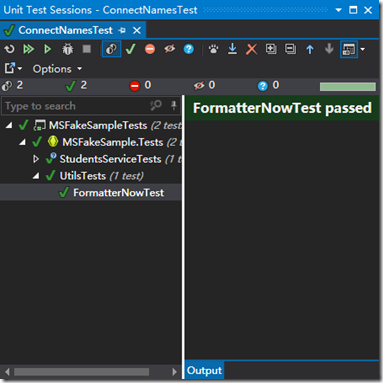Collapse UtilsTests tree node
Image resolution: width=383 pixels, height=383 pixels.
pyautogui.click(x=36, y=176)
